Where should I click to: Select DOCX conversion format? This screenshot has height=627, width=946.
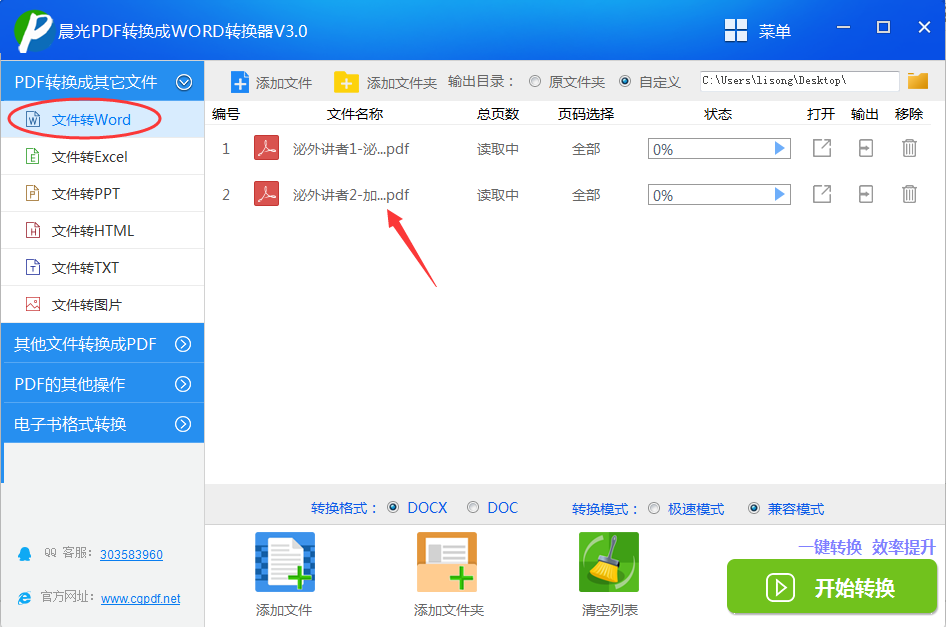coord(393,508)
